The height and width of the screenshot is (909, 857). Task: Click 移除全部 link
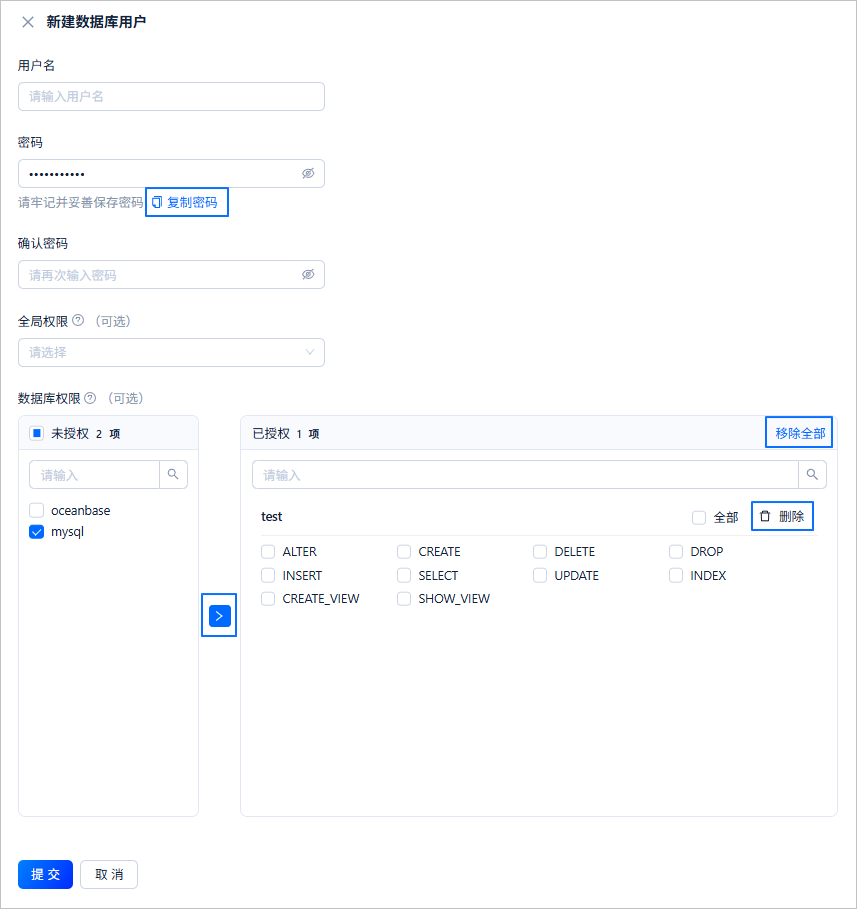click(x=800, y=433)
